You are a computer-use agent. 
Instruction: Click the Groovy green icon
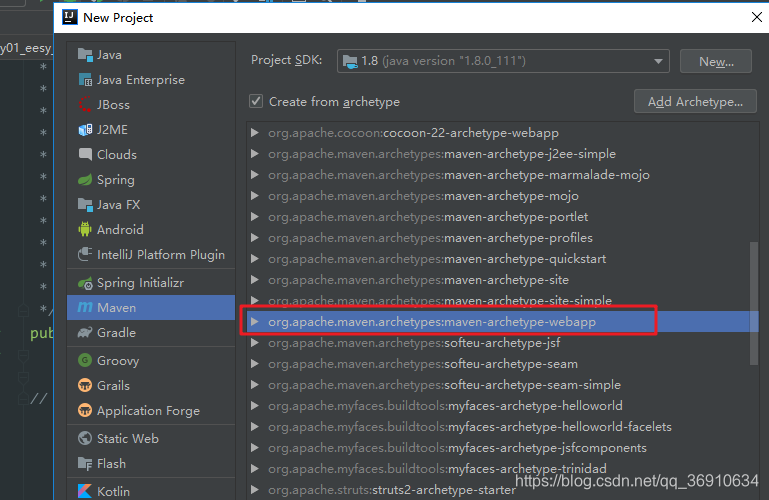(x=85, y=361)
